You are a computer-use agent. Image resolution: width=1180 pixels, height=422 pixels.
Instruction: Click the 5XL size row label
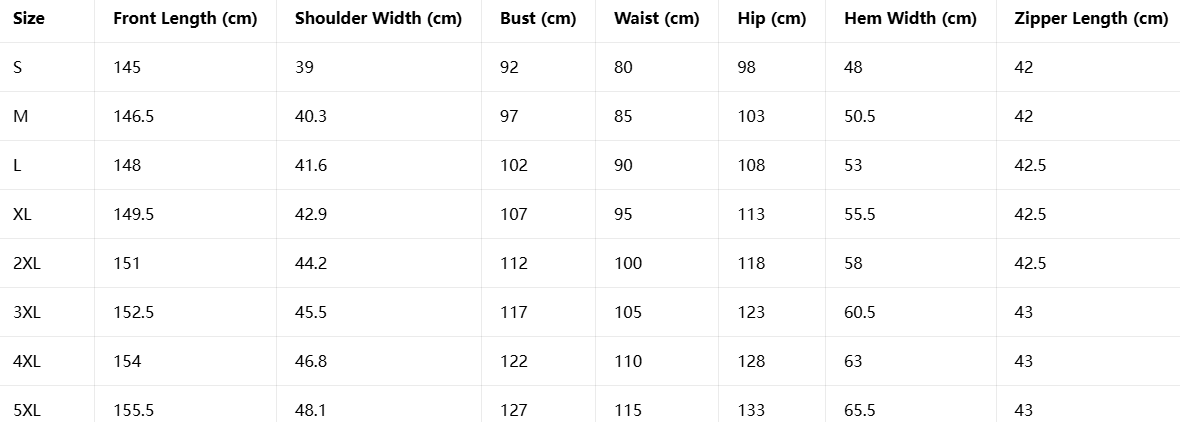26,410
